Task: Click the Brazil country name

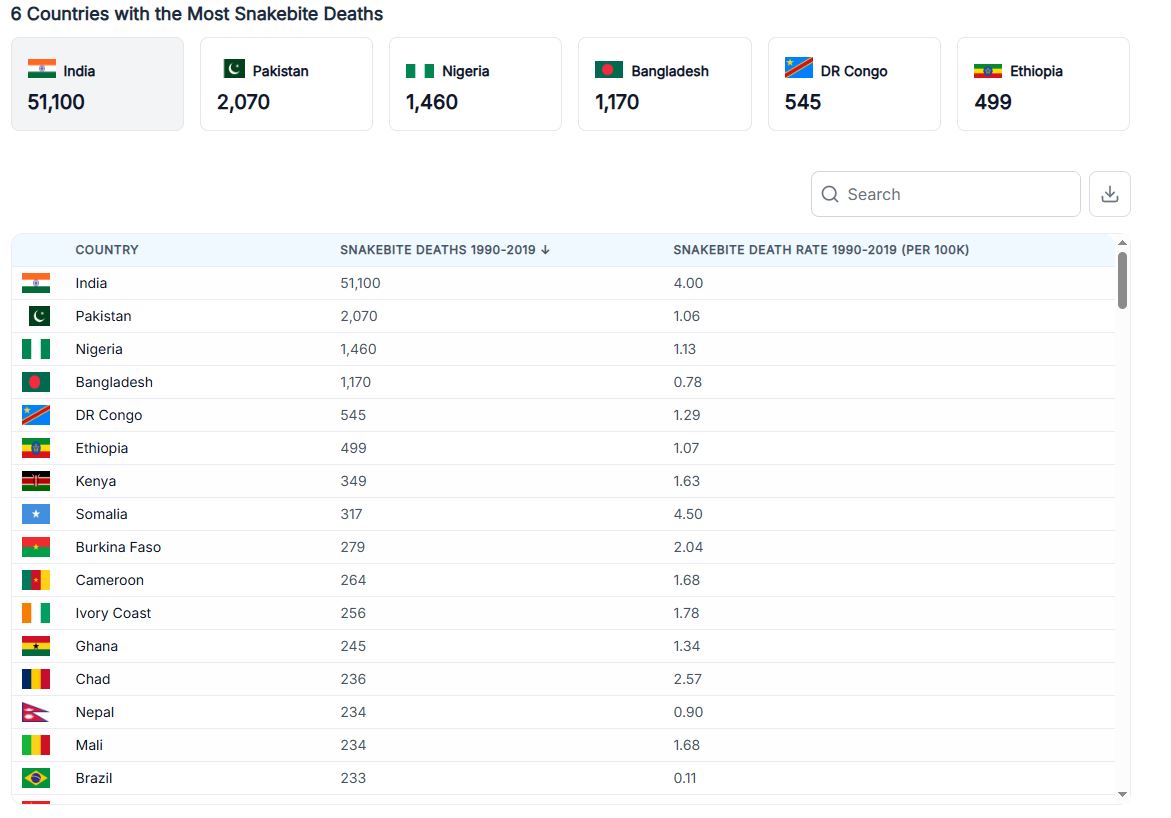Action: [94, 778]
